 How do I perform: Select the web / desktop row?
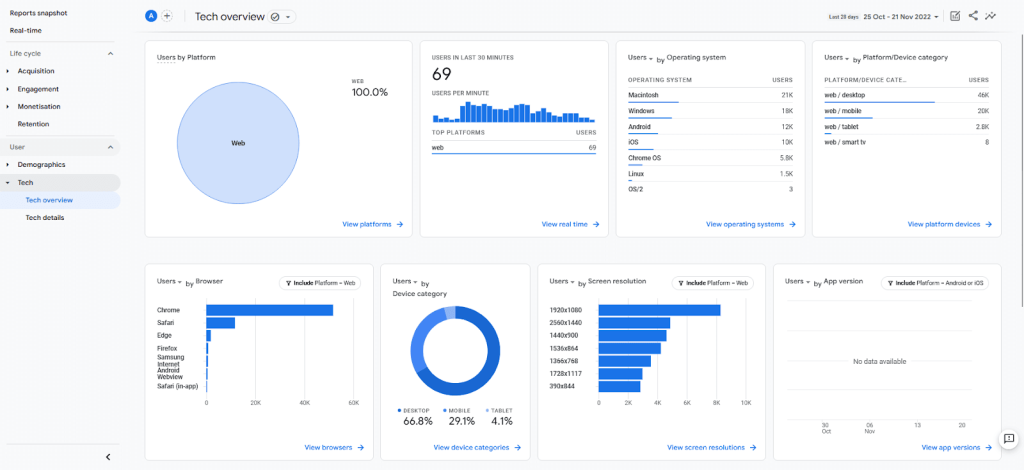click(906, 95)
